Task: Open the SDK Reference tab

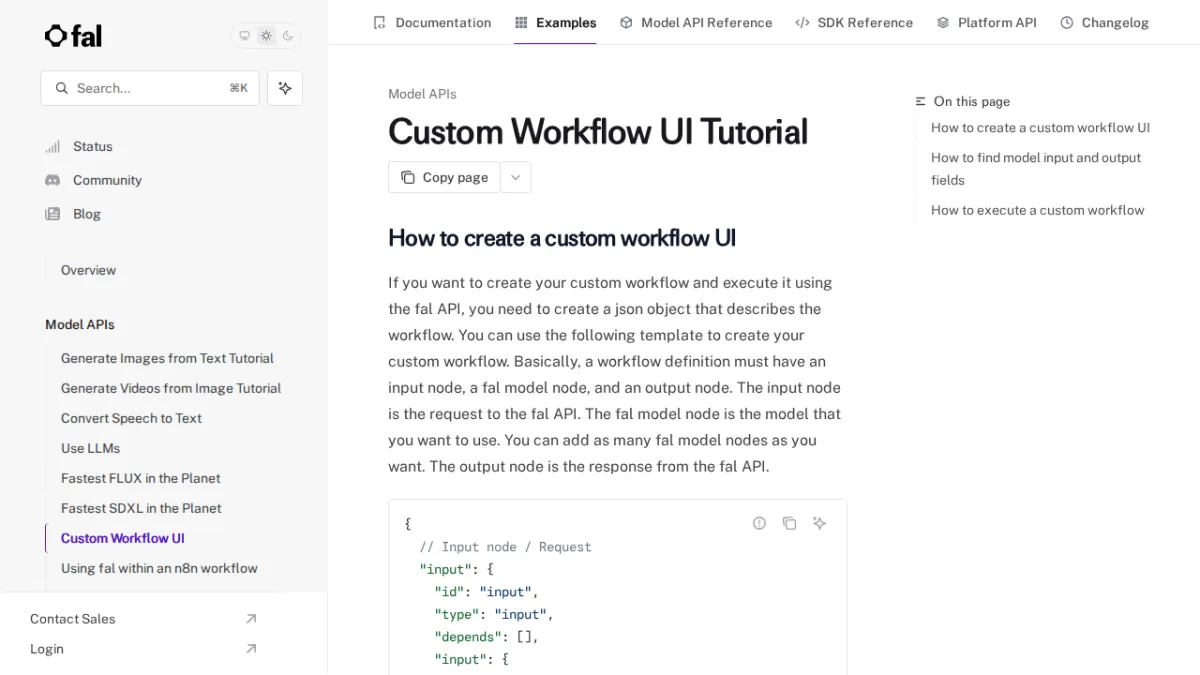Action: click(x=854, y=22)
